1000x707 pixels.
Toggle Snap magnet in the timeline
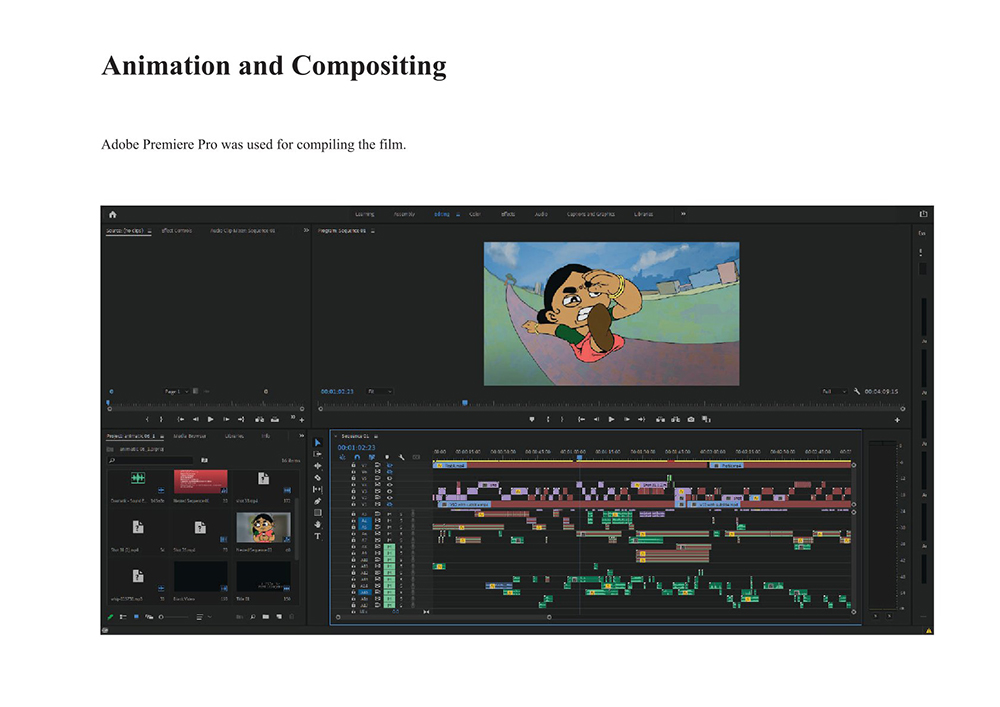coord(357,457)
